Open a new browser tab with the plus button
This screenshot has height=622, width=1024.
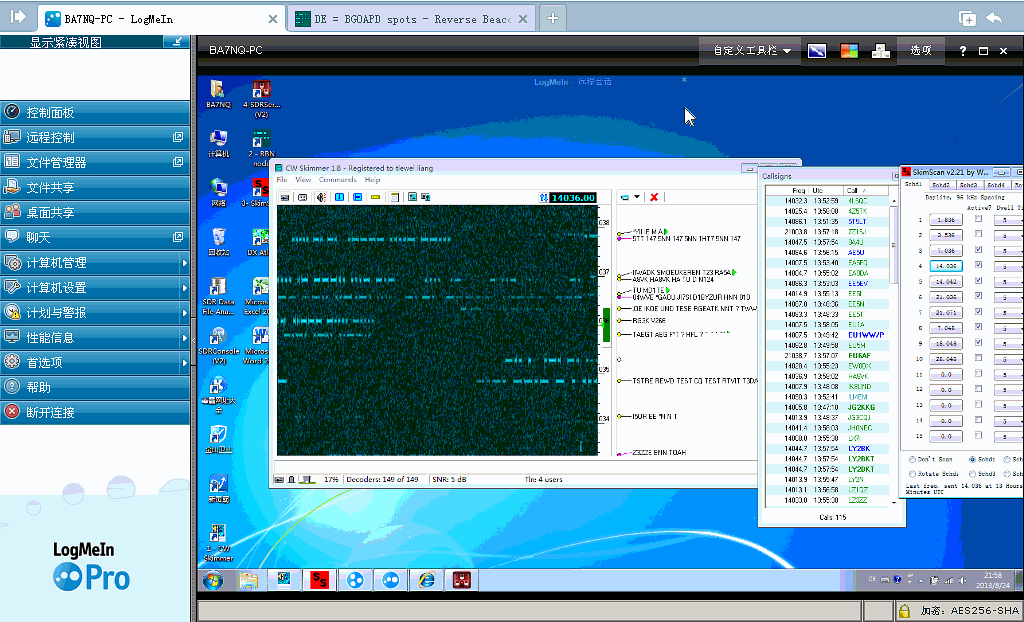tap(552, 18)
